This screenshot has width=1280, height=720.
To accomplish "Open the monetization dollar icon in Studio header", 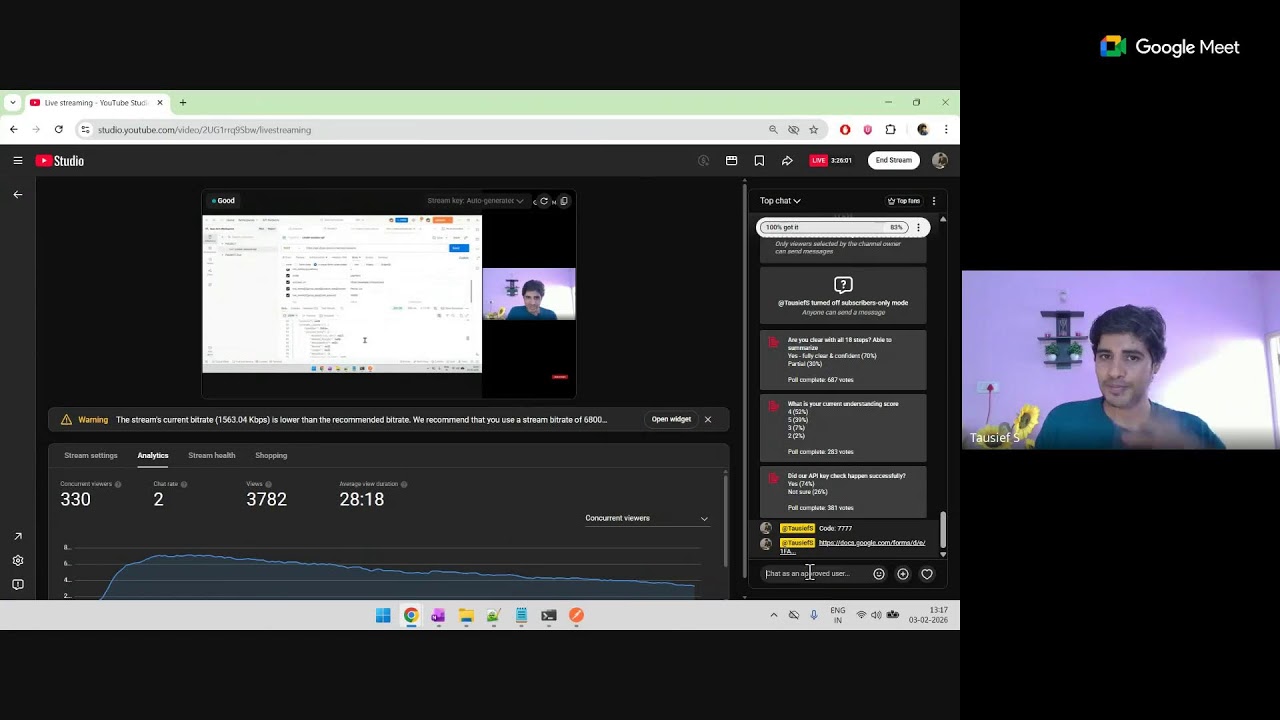I will (703, 160).
